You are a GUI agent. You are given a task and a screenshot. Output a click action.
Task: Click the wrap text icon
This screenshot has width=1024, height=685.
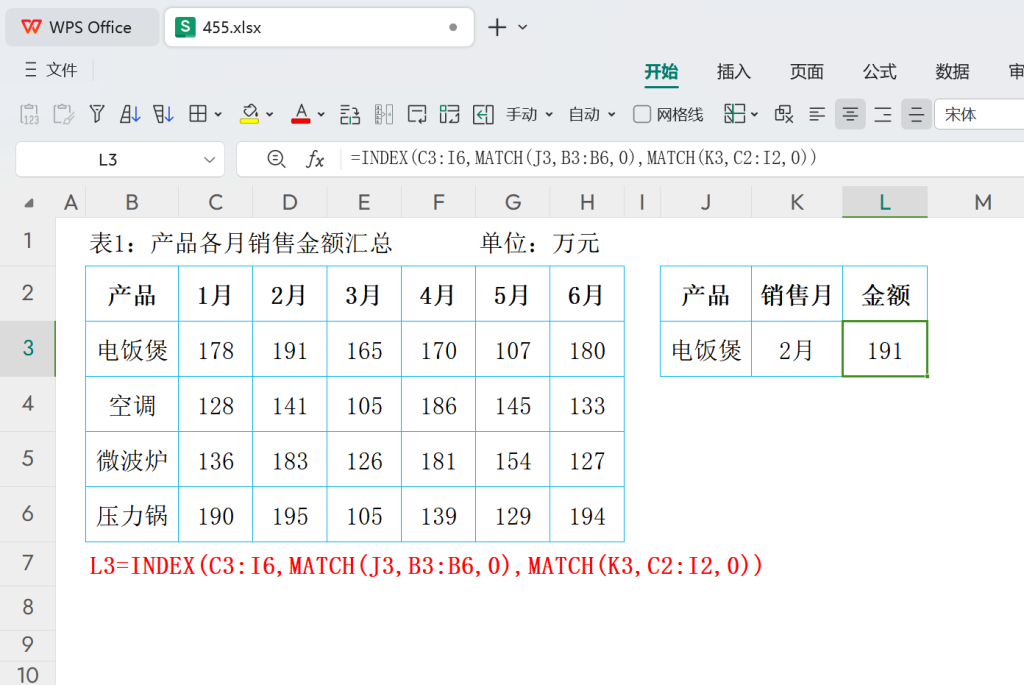point(417,114)
